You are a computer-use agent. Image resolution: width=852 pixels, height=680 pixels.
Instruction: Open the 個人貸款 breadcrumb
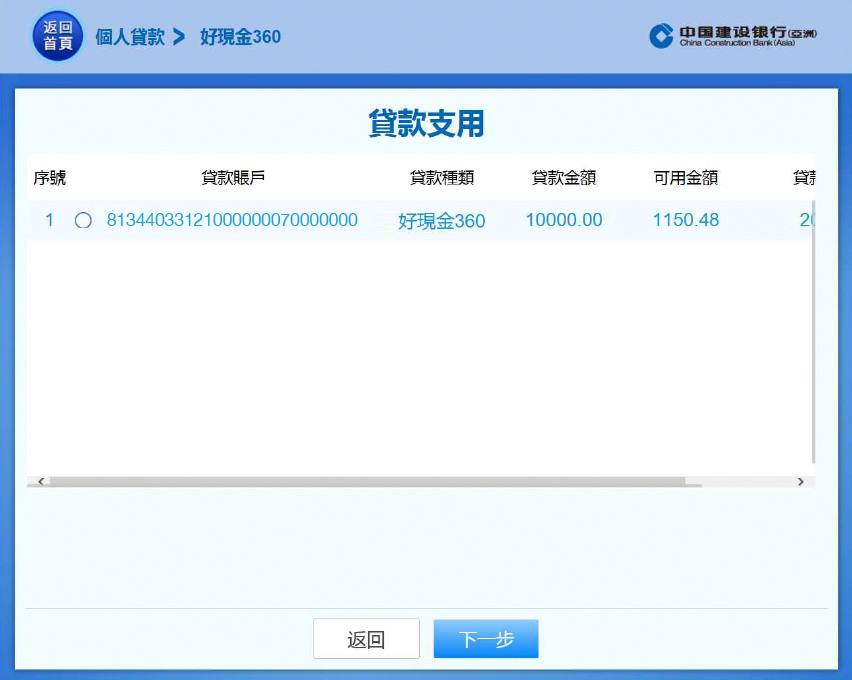coord(130,37)
